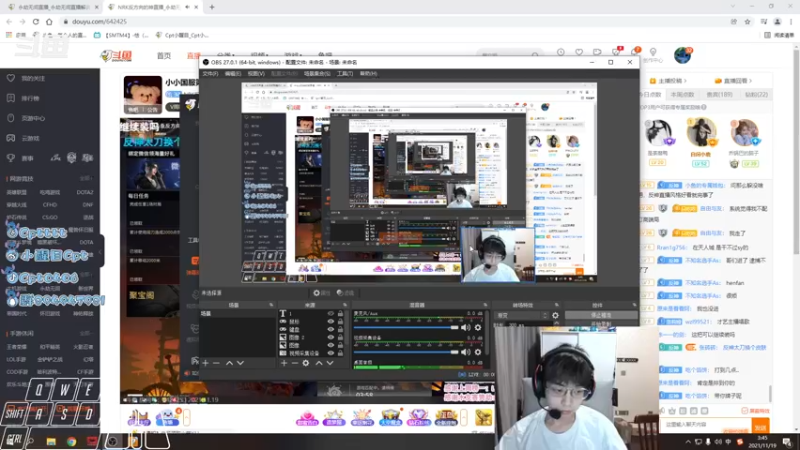Expand 直播回看 arrow link
This screenshot has height=450, width=800.
point(734,81)
